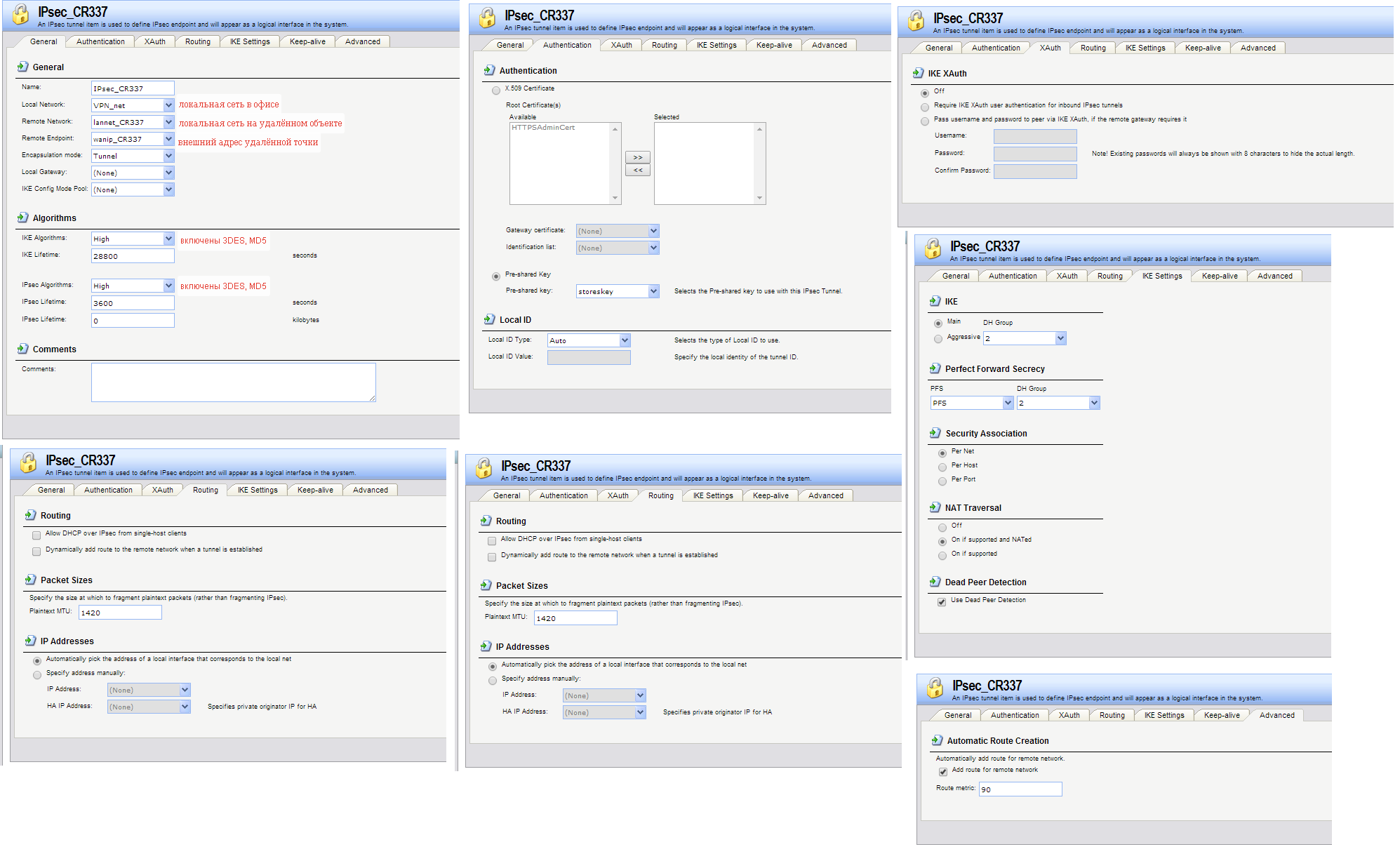Select the X.509 Certificate radio option
This screenshot has height=854, width=1400.
[496, 90]
